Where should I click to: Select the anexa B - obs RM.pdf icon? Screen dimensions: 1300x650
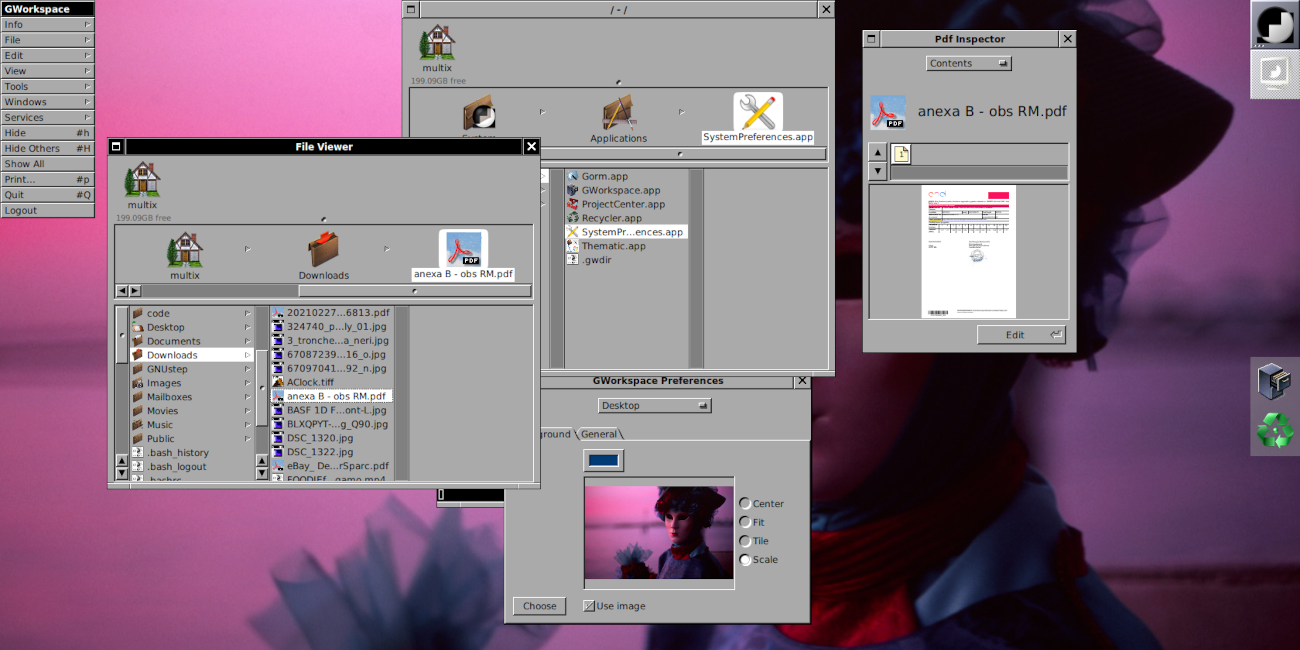pyautogui.click(x=462, y=247)
